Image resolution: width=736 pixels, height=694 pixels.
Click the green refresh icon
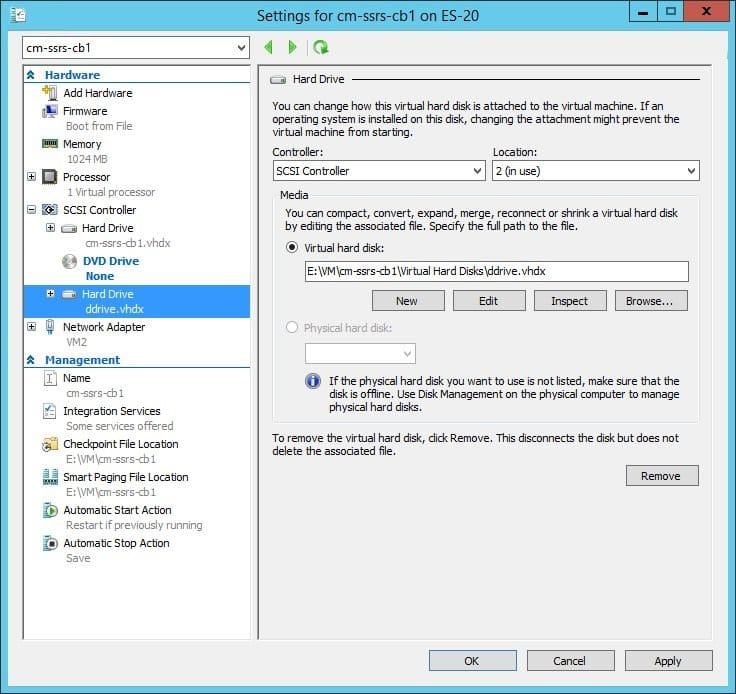(321, 47)
